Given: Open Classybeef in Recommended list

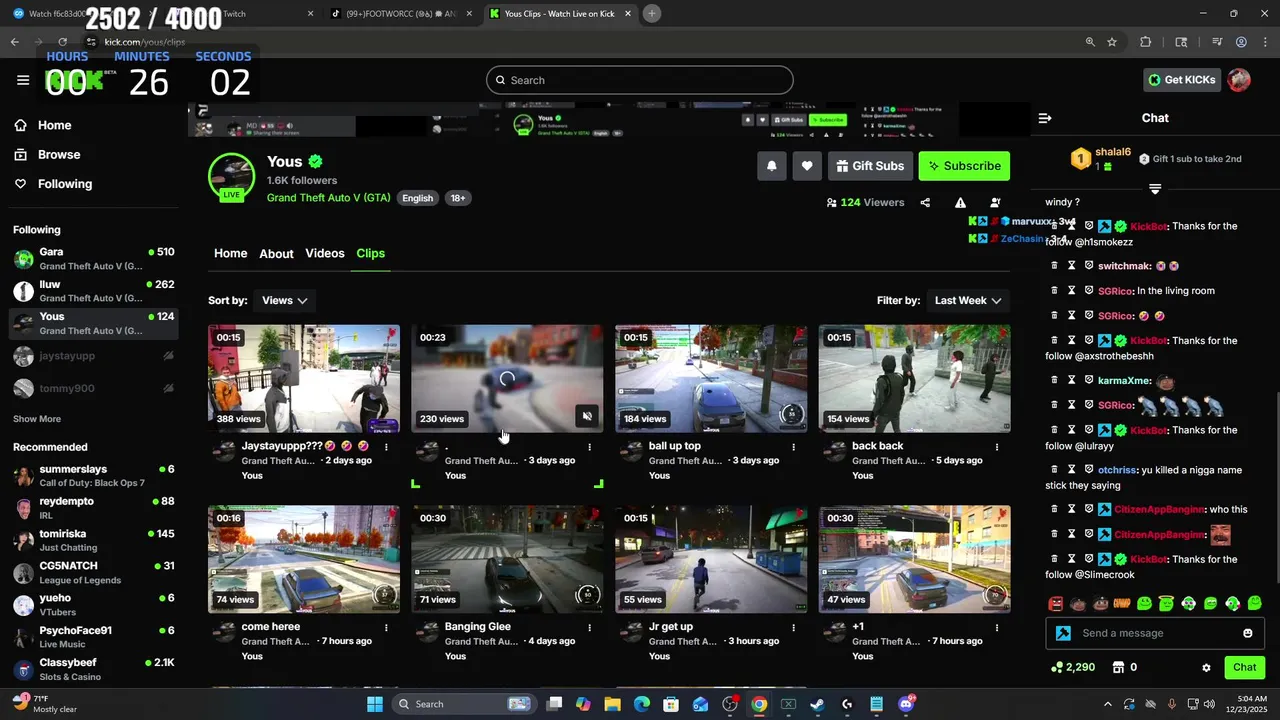Looking at the screenshot, I should (94, 670).
